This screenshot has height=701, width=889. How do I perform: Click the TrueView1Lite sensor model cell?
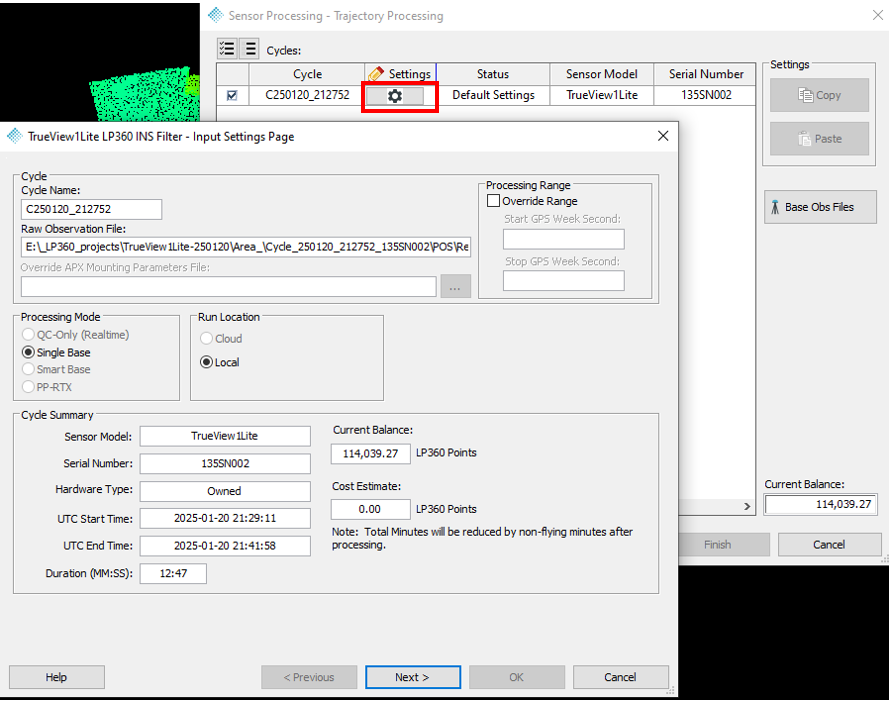coord(602,95)
